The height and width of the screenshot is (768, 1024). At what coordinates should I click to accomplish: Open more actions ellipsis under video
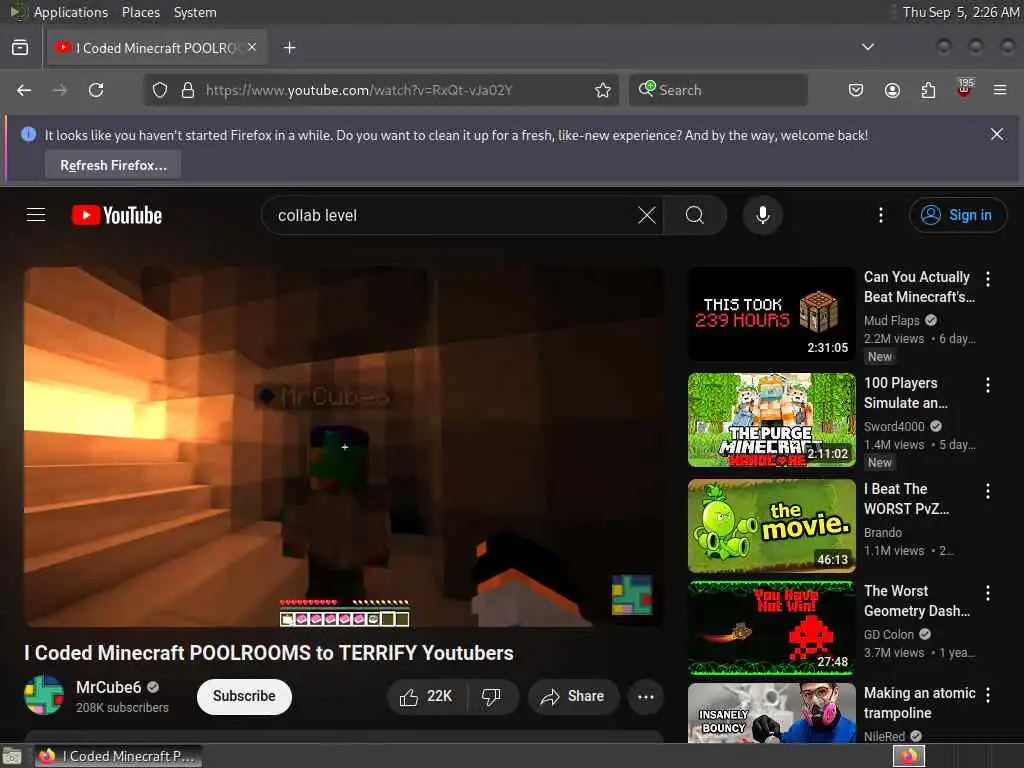coord(646,697)
